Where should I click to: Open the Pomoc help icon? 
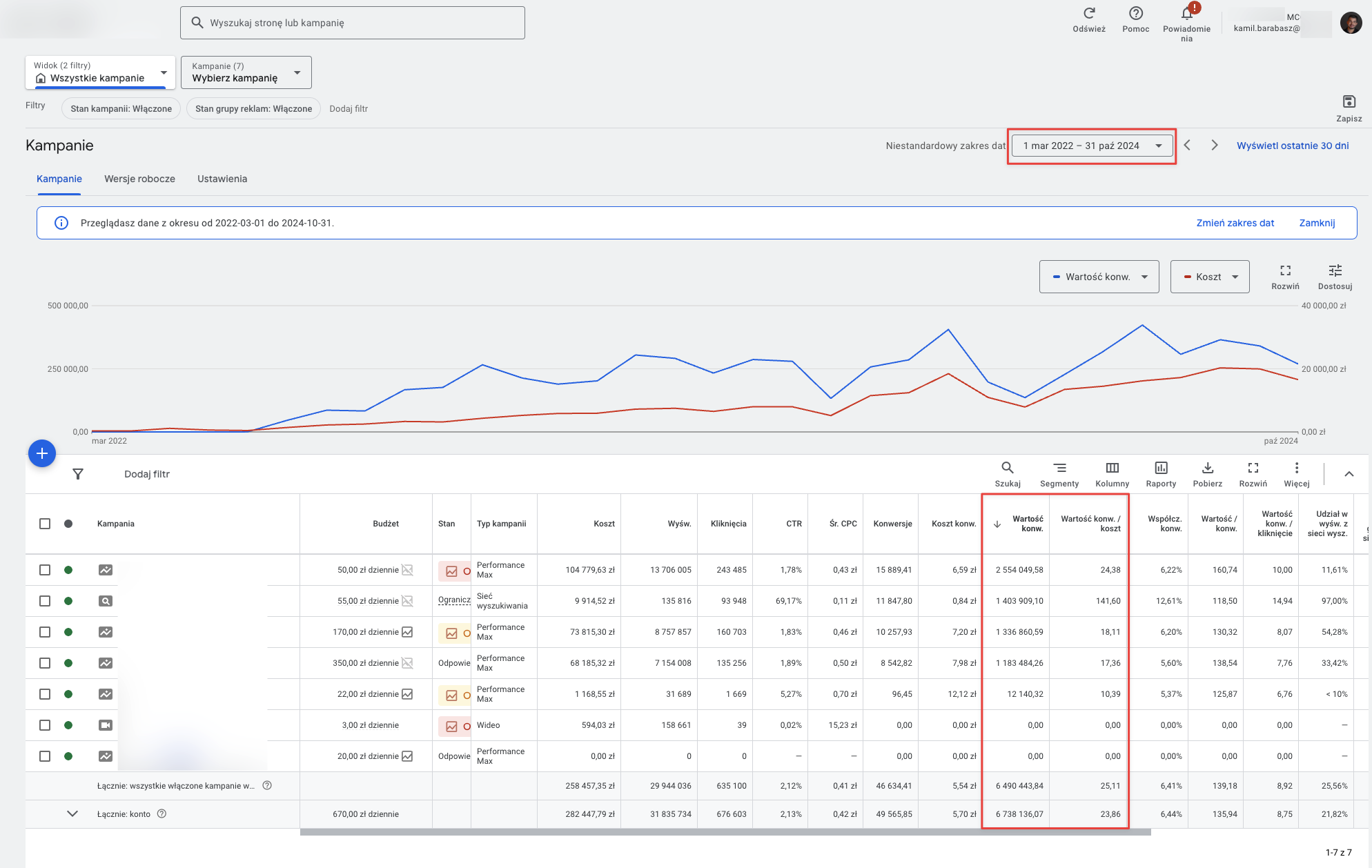(1136, 13)
